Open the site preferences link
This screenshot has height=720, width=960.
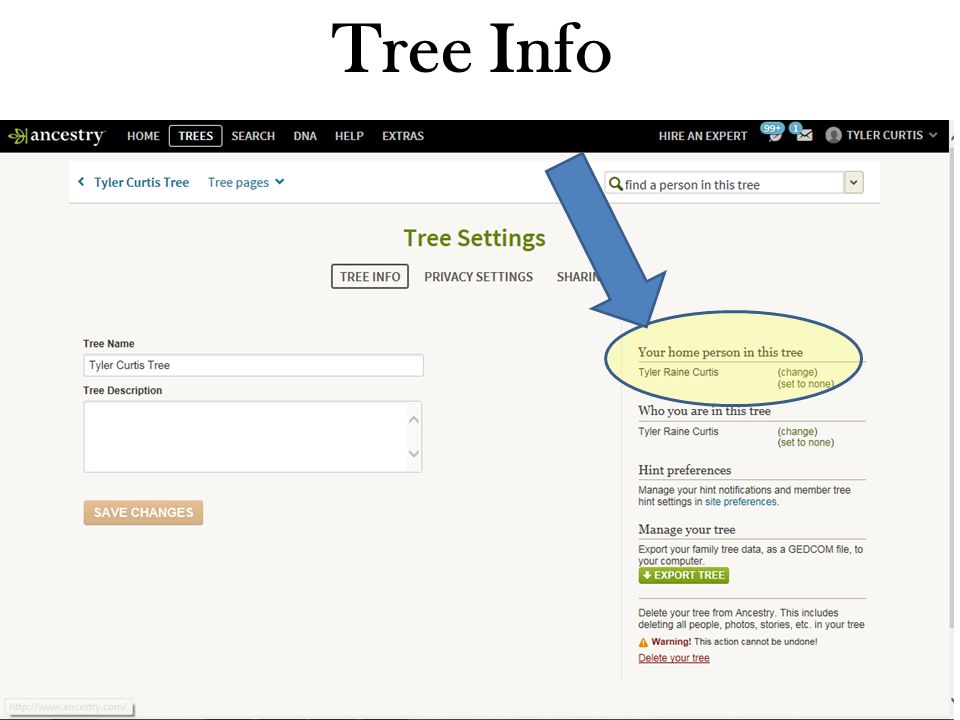[741, 501]
